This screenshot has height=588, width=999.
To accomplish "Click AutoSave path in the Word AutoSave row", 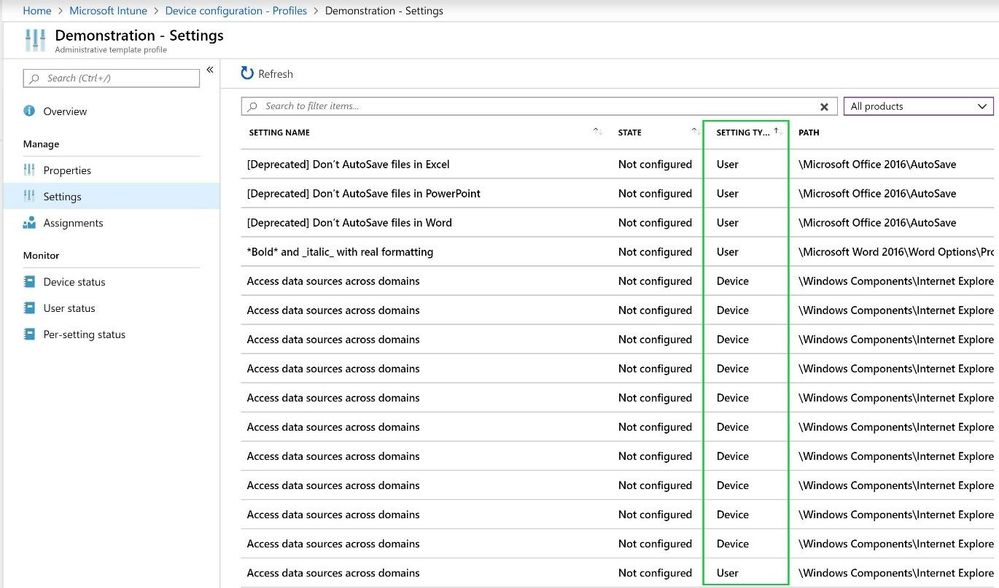I will pyautogui.click(x=877, y=223).
